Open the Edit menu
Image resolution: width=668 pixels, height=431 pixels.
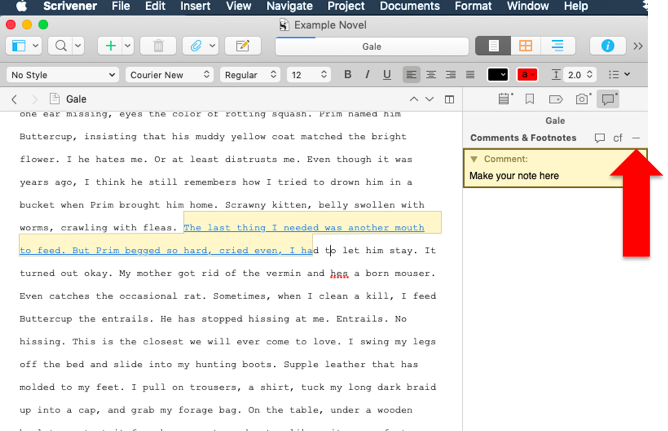click(x=155, y=6)
